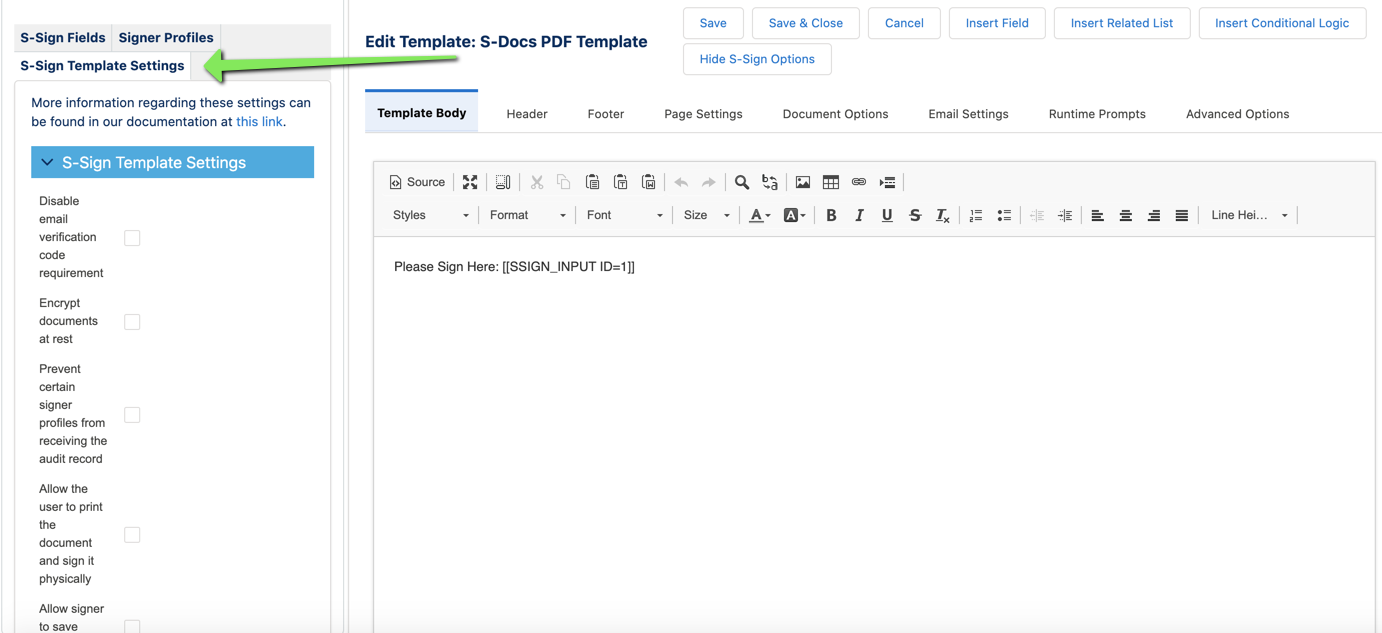Click the Save button
The image size is (1382, 633).
(x=713, y=23)
